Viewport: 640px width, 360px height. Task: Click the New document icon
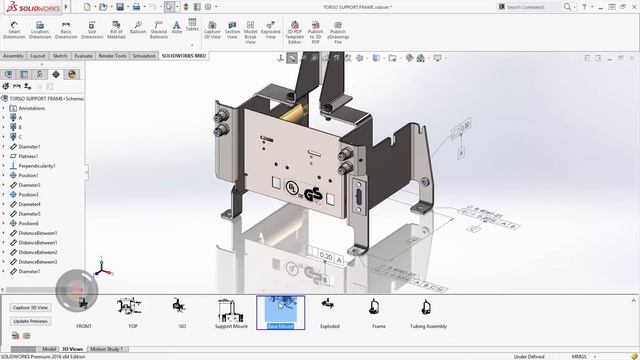pos(87,7)
